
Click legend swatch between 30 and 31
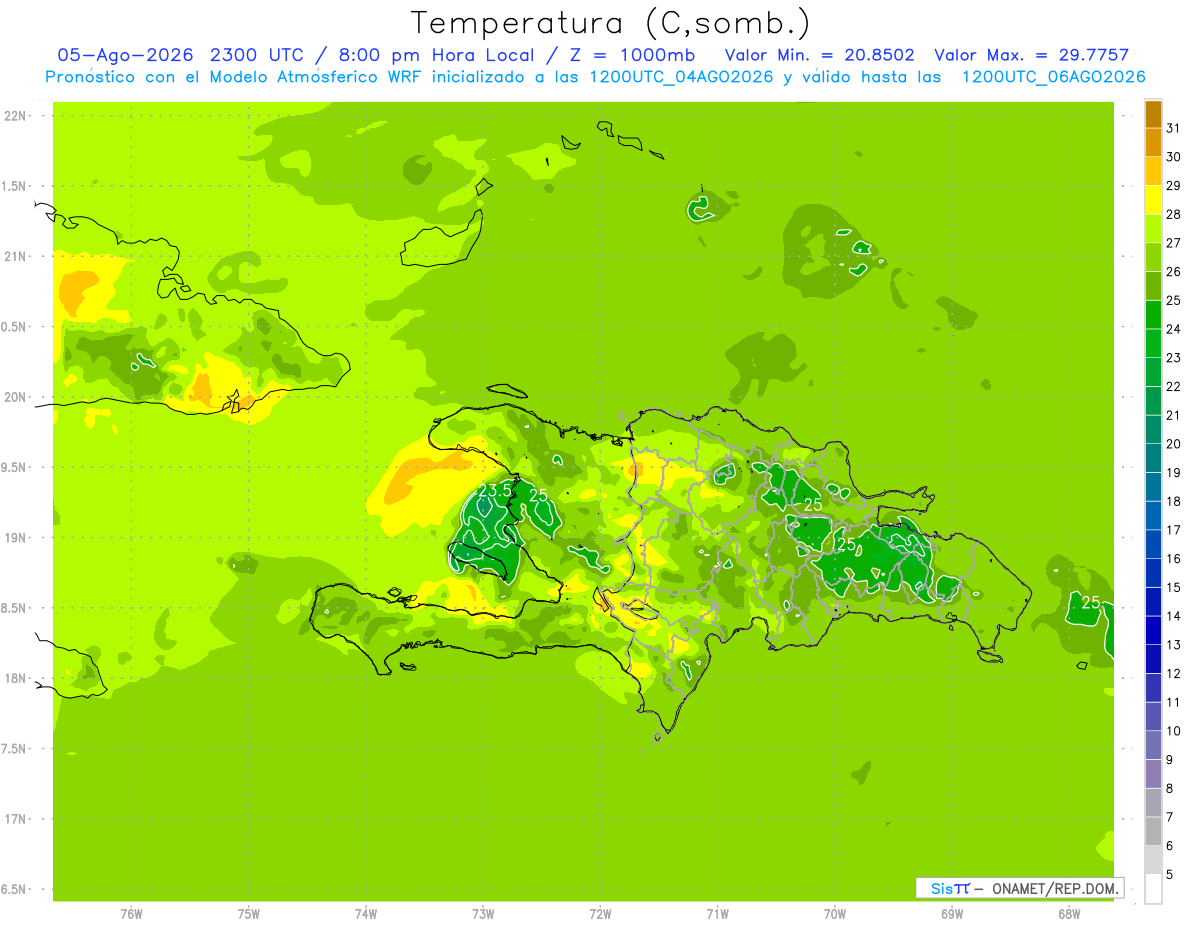pos(1153,143)
